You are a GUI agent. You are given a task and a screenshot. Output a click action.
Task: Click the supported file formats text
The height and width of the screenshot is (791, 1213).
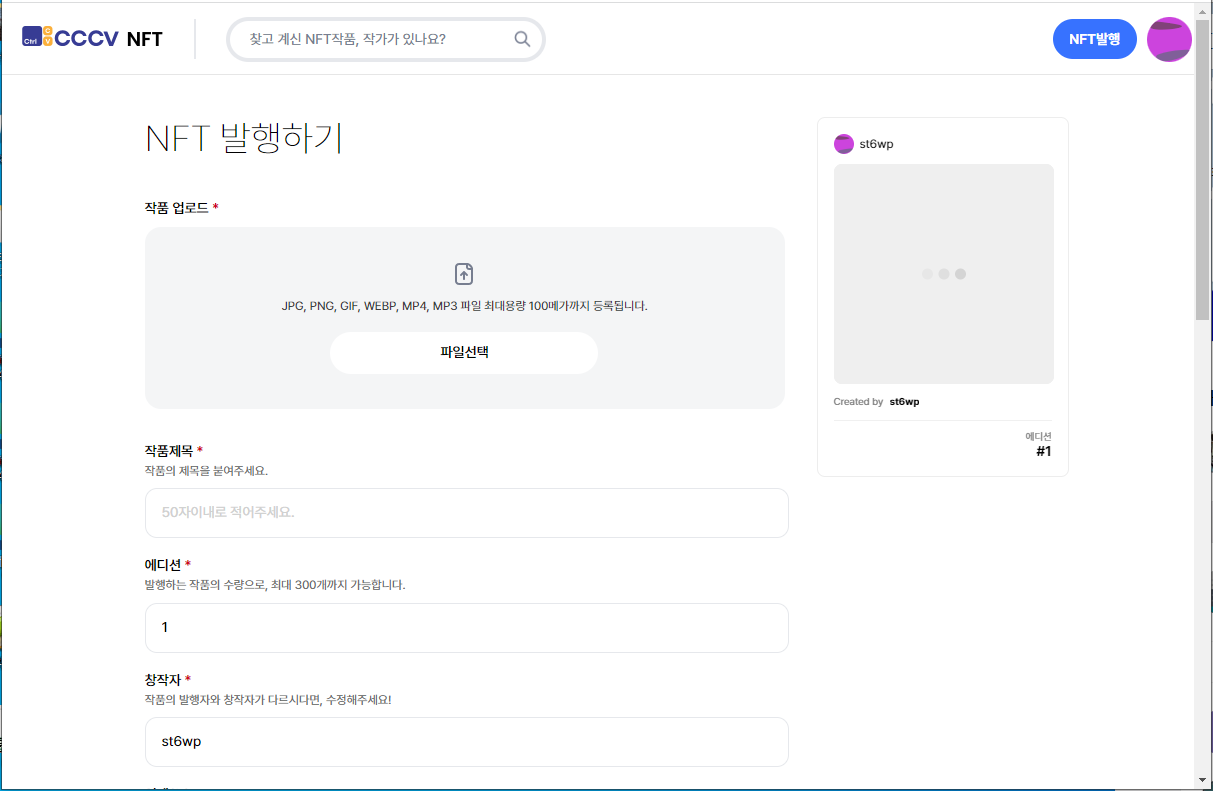465,306
